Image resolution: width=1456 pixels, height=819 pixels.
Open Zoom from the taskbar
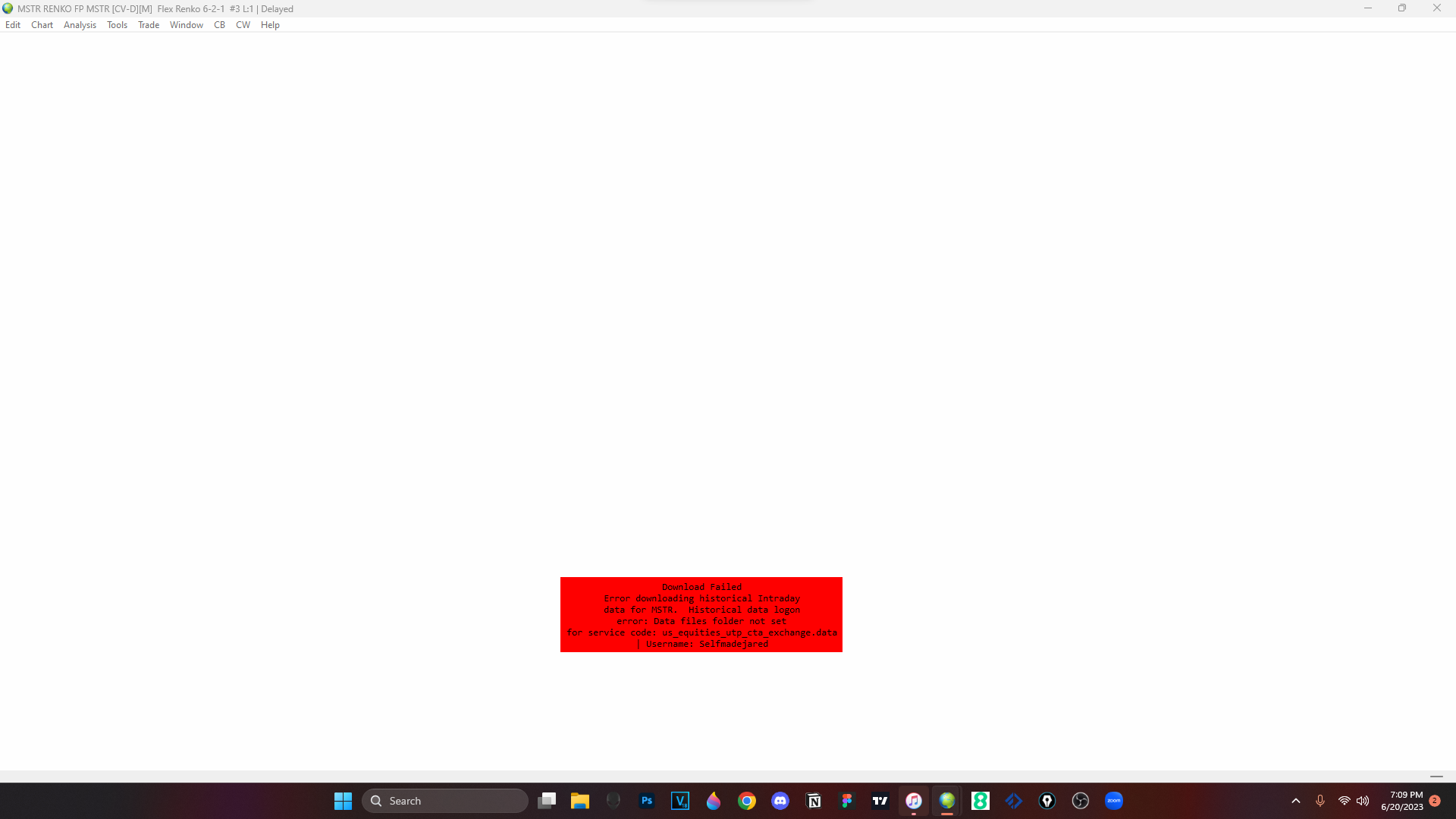click(1114, 801)
